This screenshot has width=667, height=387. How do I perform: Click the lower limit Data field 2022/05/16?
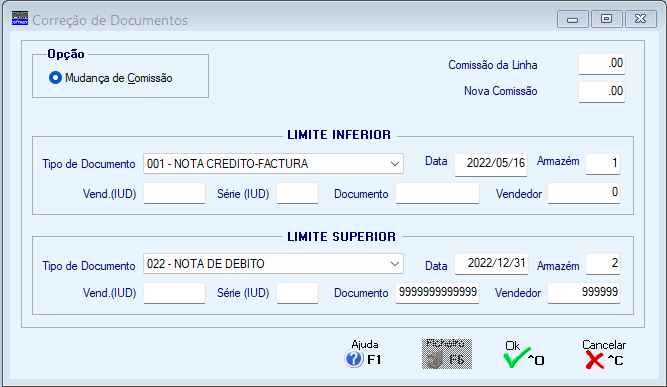coord(491,164)
